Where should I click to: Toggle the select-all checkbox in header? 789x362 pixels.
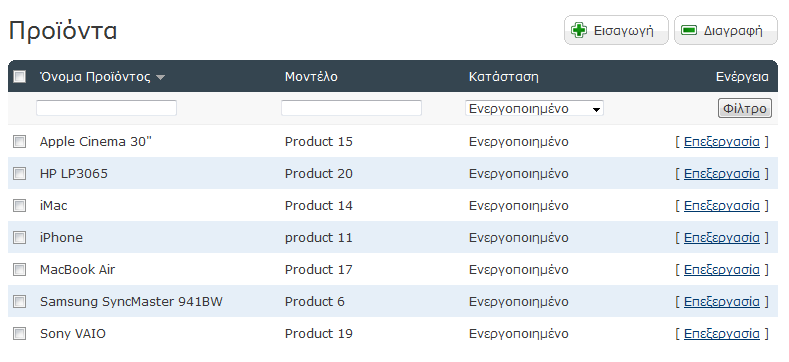[x=20, y=77]
